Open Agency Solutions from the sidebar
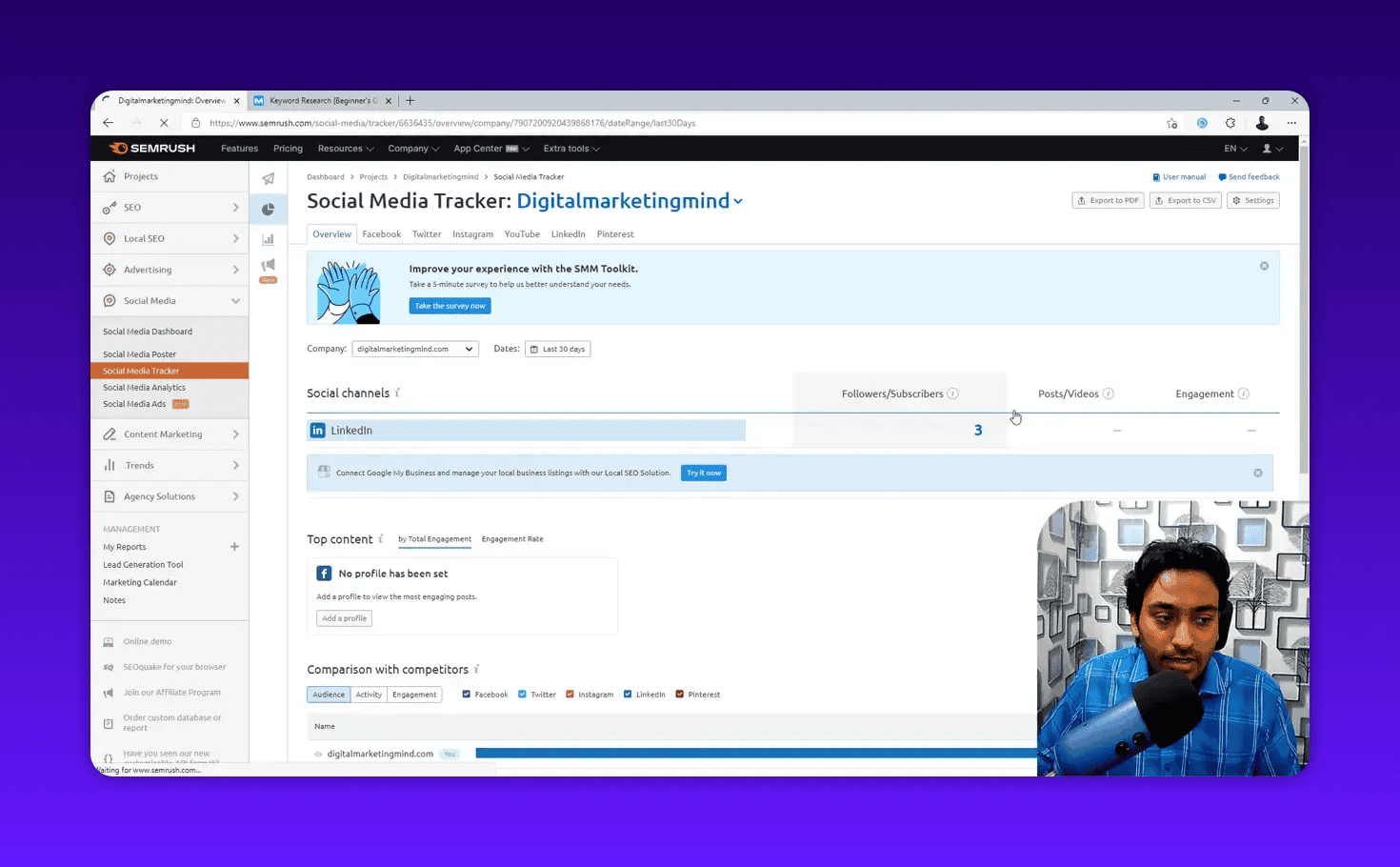 [158, 495]
